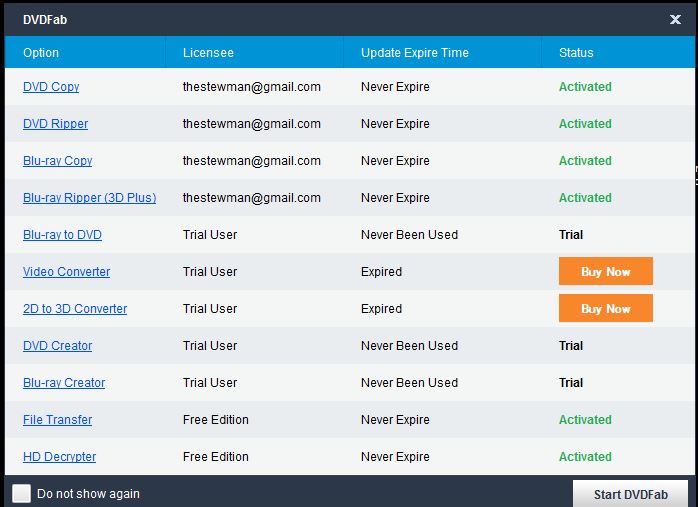Click Trial status for Blu-ray Creator
The width and height of the screenshot is (698, 507).
click(571, 382)
